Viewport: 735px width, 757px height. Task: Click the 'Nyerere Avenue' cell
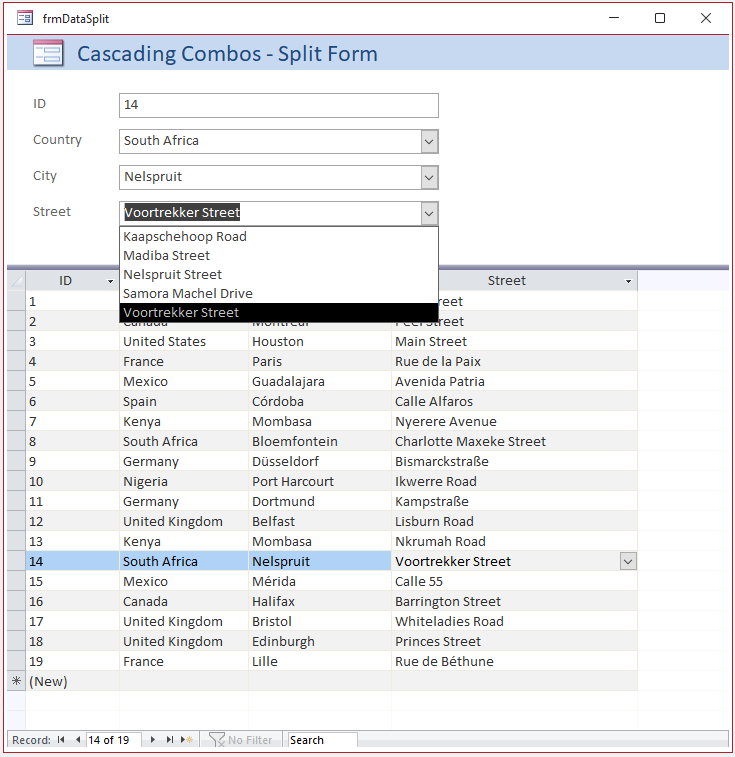click(514, 421)
